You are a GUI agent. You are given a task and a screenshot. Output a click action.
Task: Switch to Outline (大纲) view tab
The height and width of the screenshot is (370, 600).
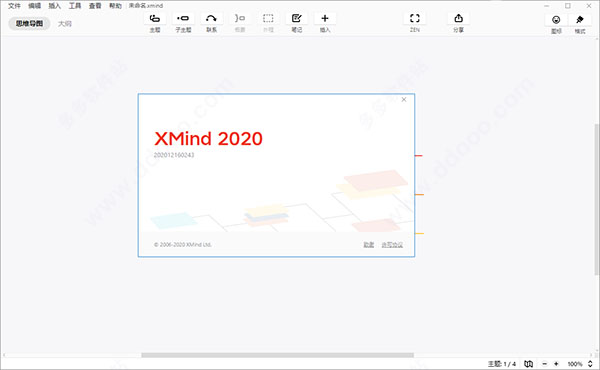(65, 24)
